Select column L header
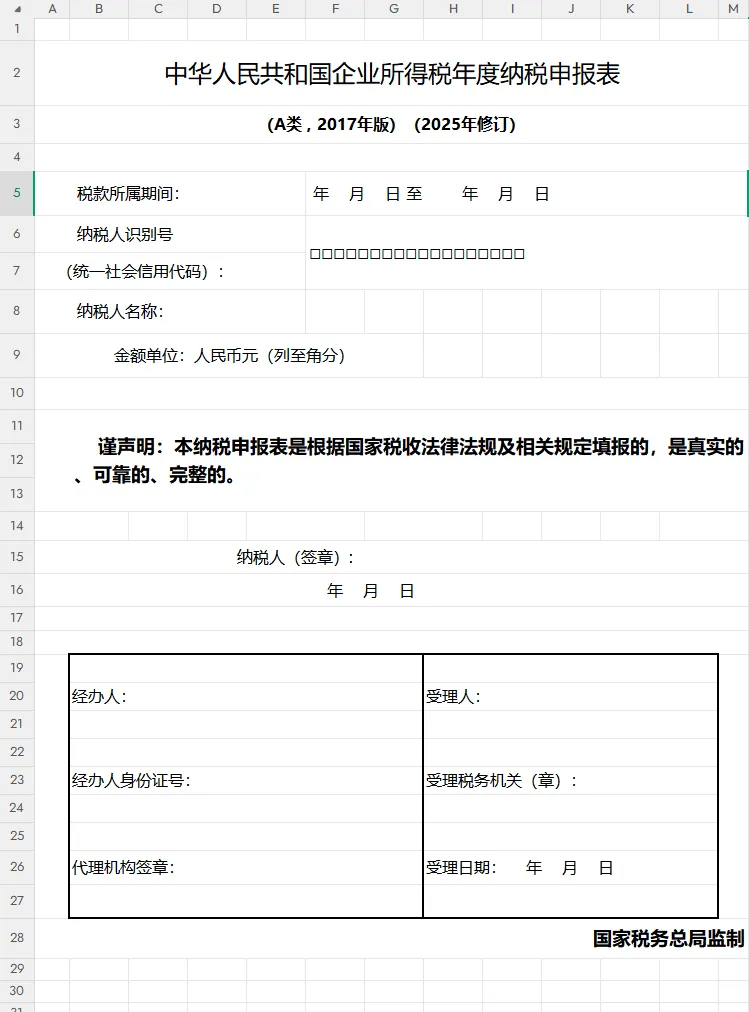Image resolution: width=749 pixels, height=1012 pixels. coord(689,9)
